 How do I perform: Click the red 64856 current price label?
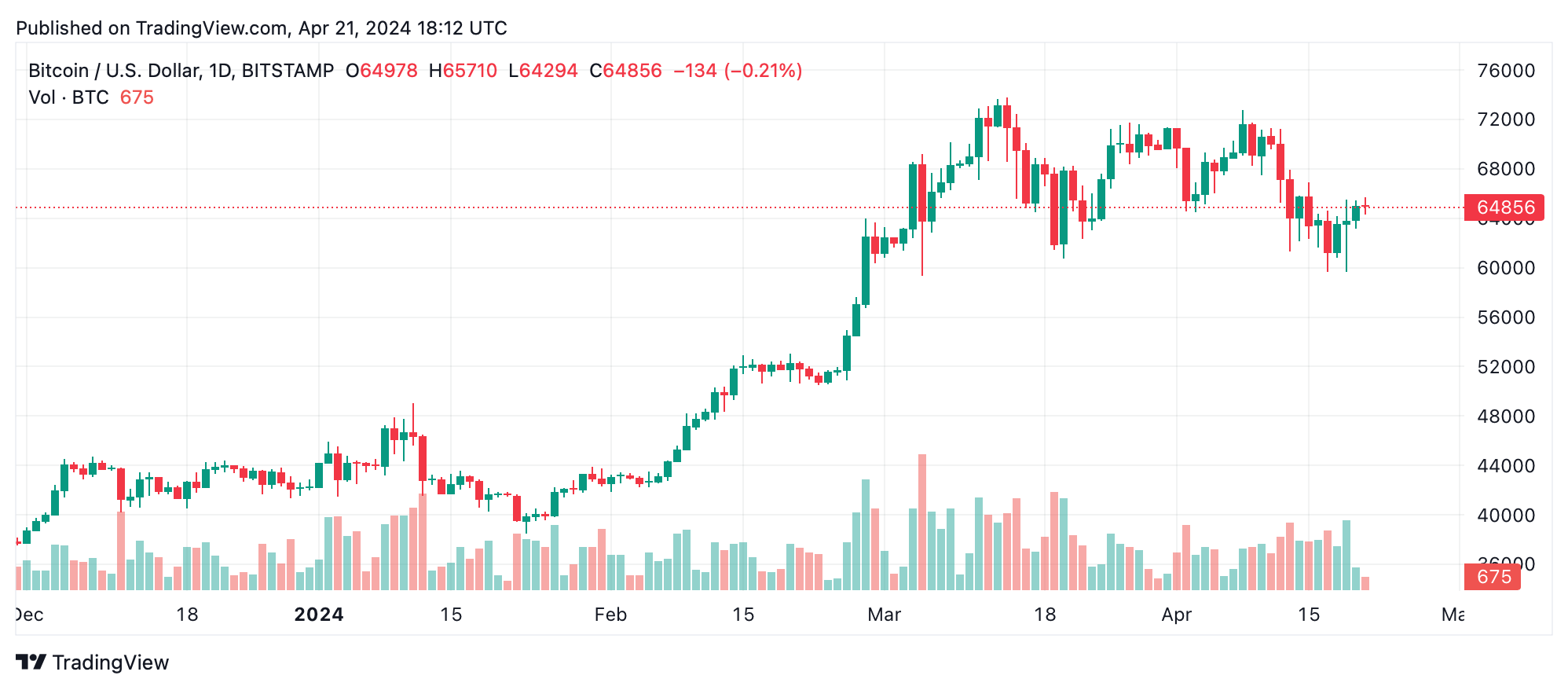pyautogui.click(x=1504, y=207)
